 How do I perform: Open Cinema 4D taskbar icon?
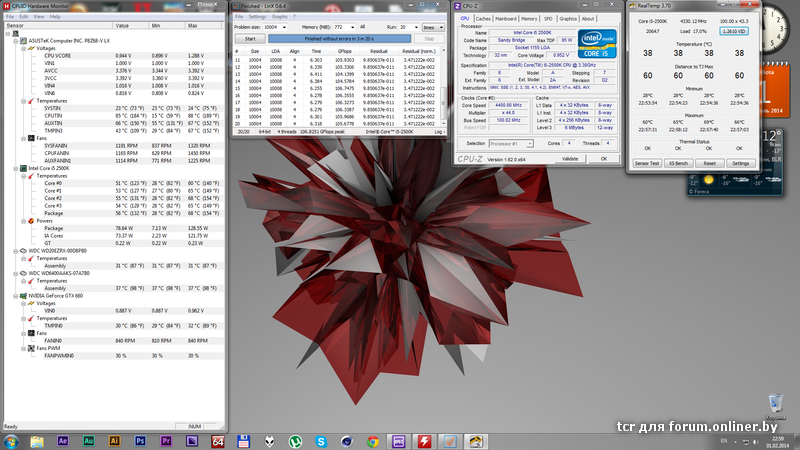click(347, 441)
